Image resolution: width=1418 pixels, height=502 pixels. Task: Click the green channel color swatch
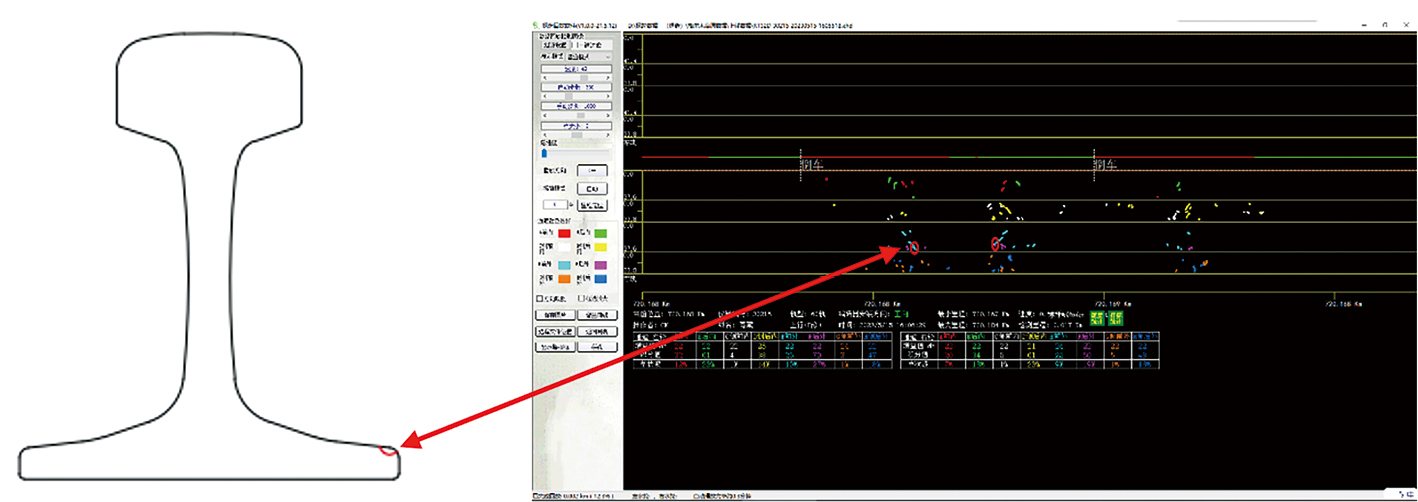[x=601, y=233]
